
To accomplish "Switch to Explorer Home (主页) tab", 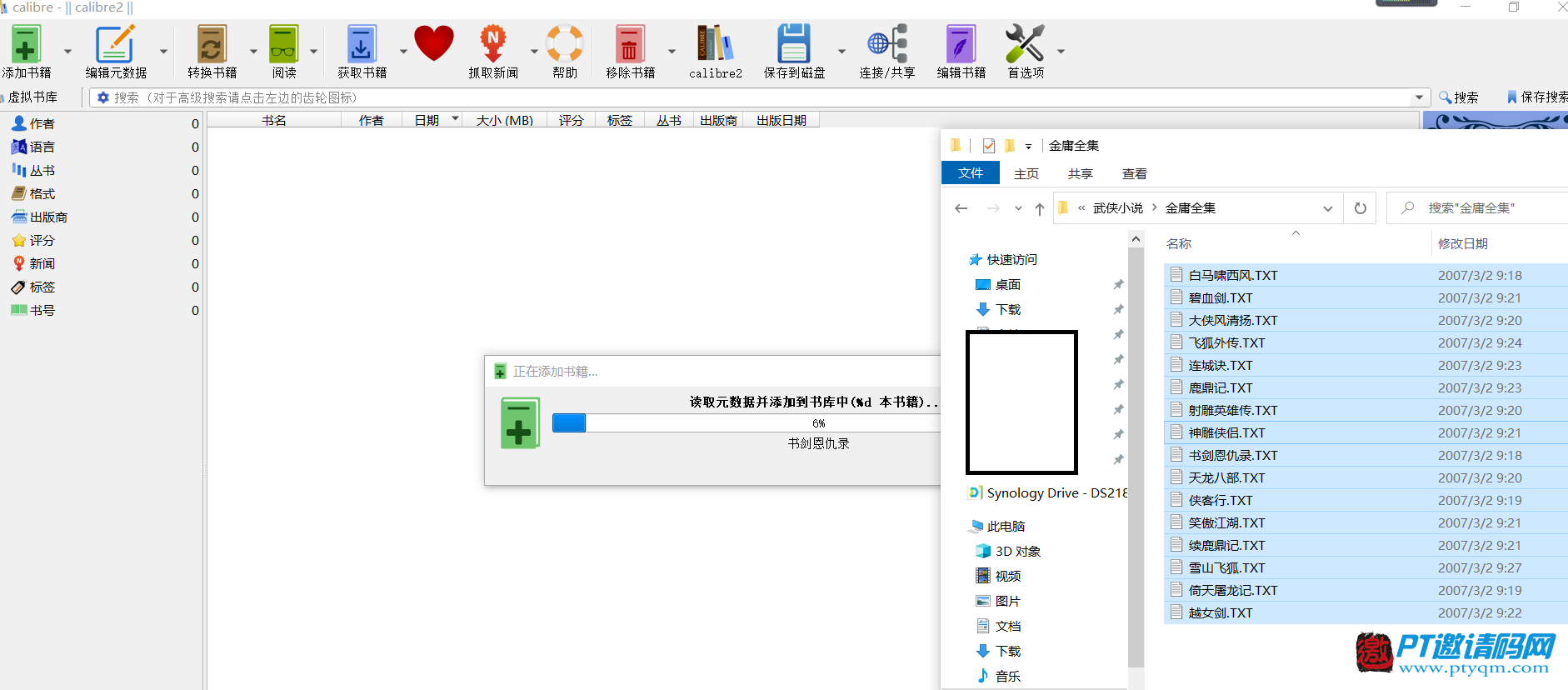I will click(1026, 173).
